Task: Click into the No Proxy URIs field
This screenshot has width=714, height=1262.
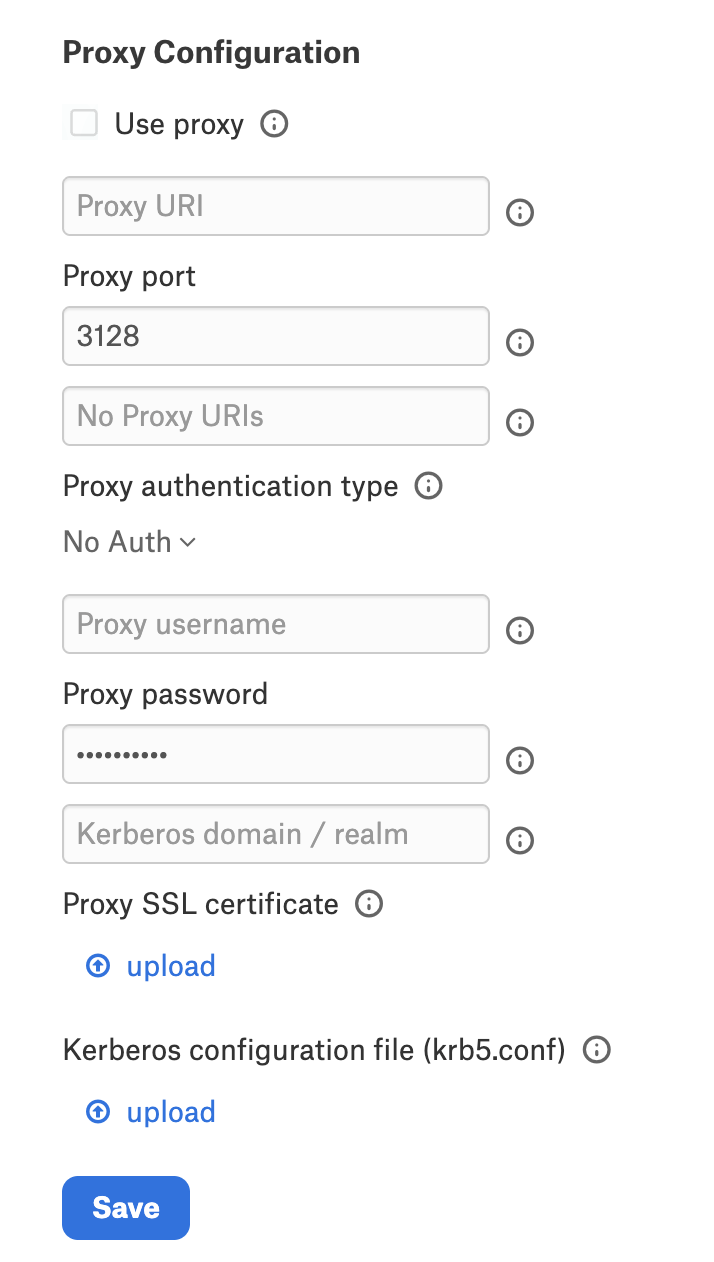Action: [x=276, y=416]
